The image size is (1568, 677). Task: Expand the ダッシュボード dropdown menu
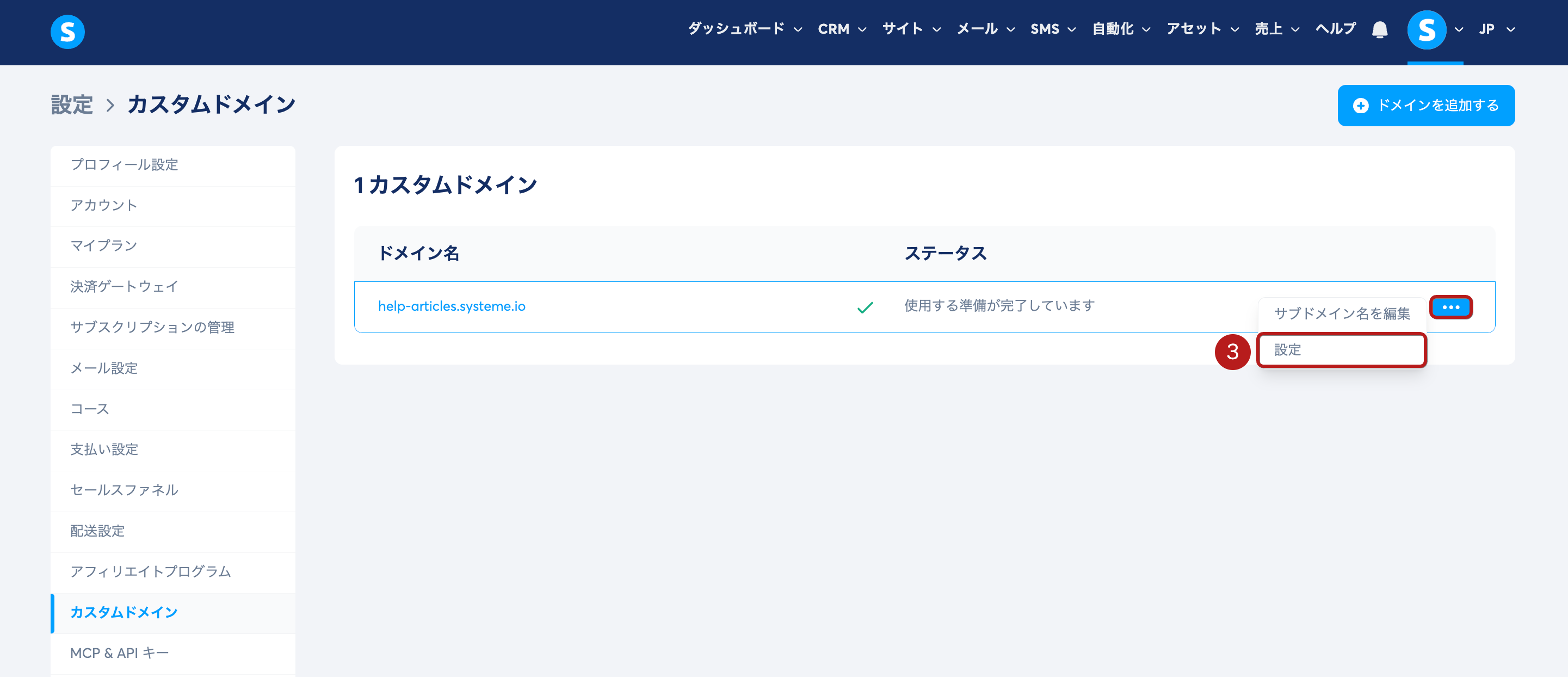(745, 29)
